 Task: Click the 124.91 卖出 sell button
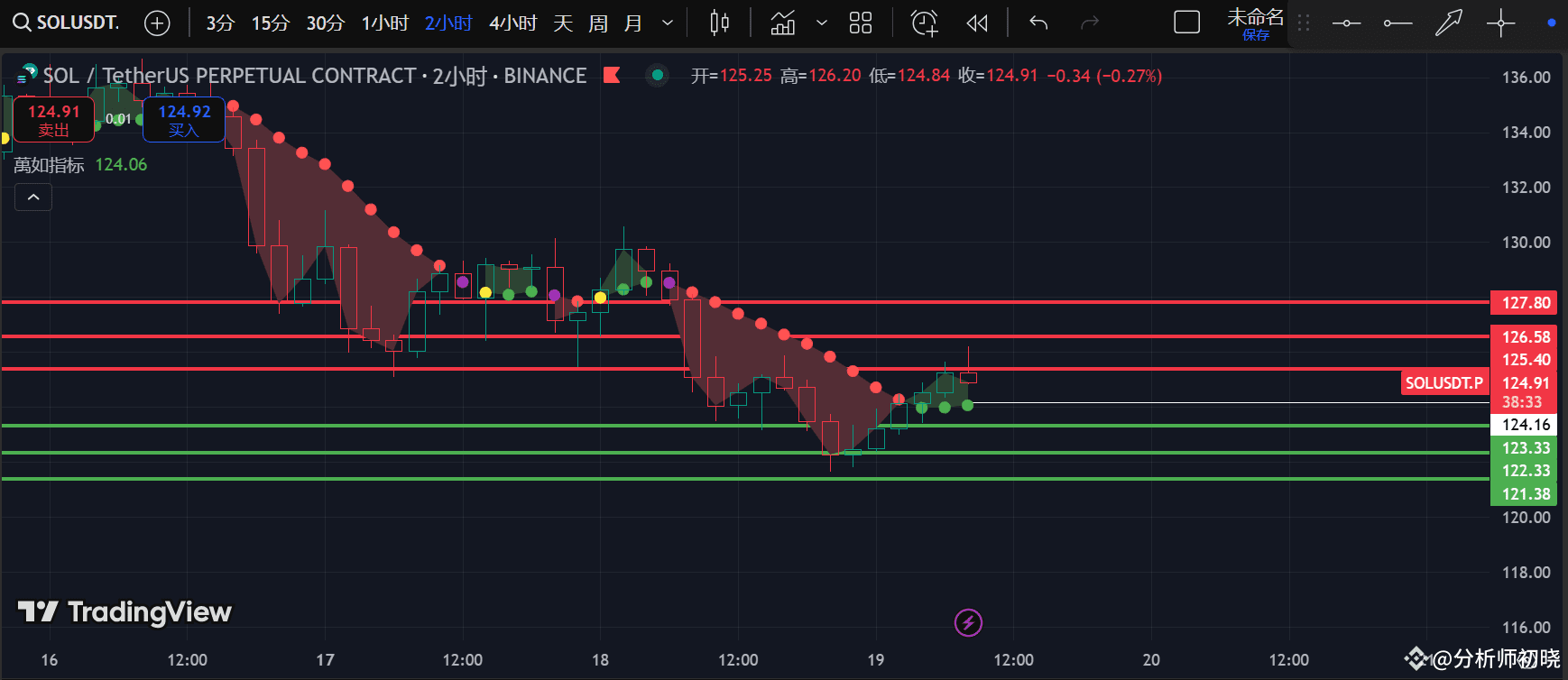pyautogui.click(x=54, y=120)
